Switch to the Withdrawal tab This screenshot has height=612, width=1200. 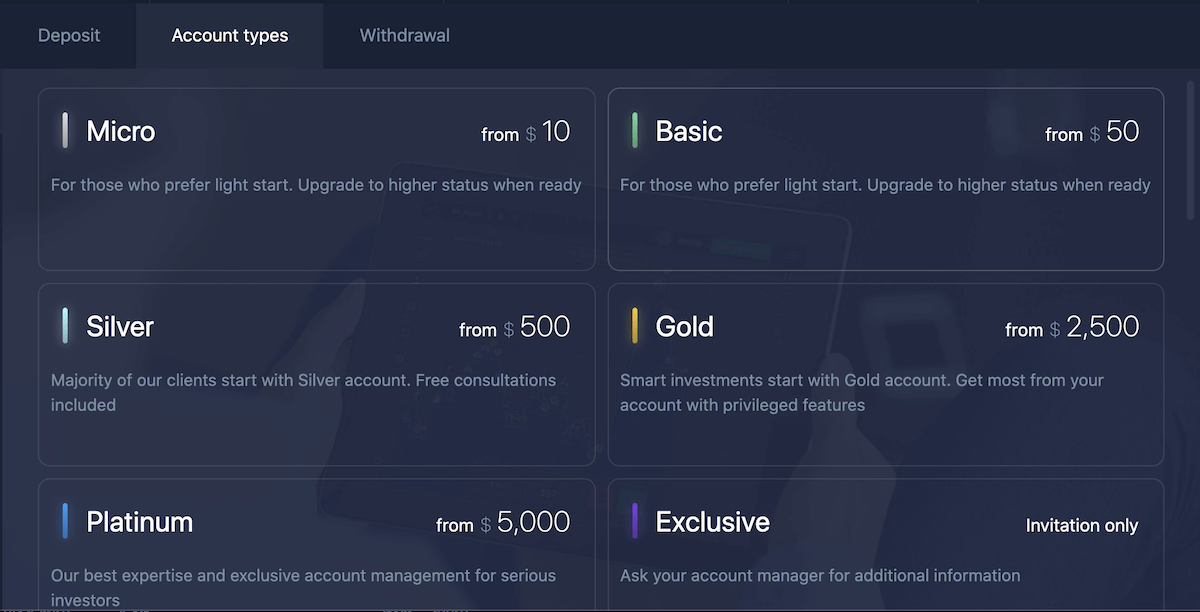(404, 35)
